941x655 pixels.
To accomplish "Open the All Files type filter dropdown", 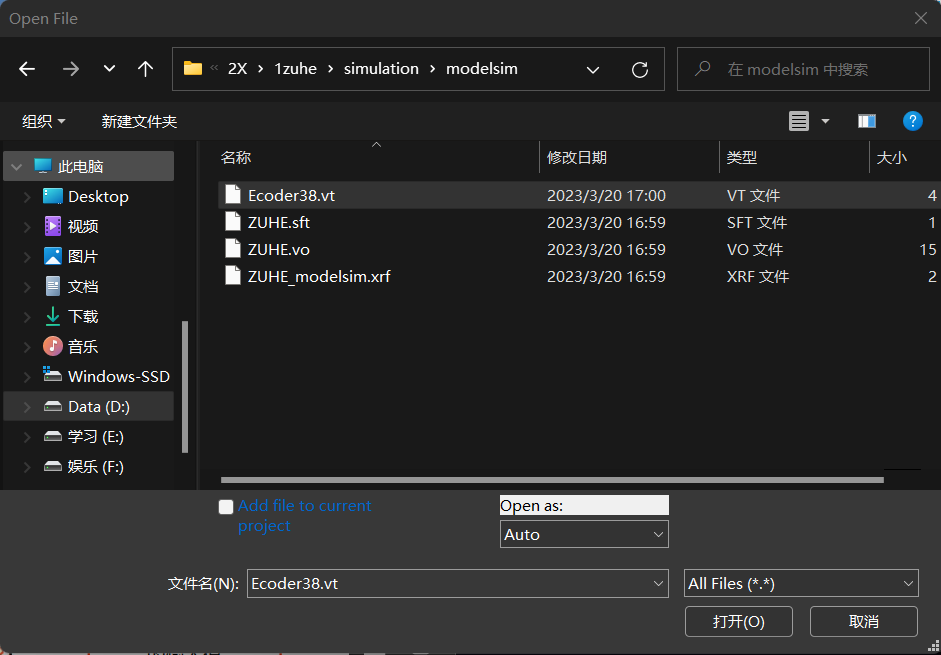I will [801, 583].
